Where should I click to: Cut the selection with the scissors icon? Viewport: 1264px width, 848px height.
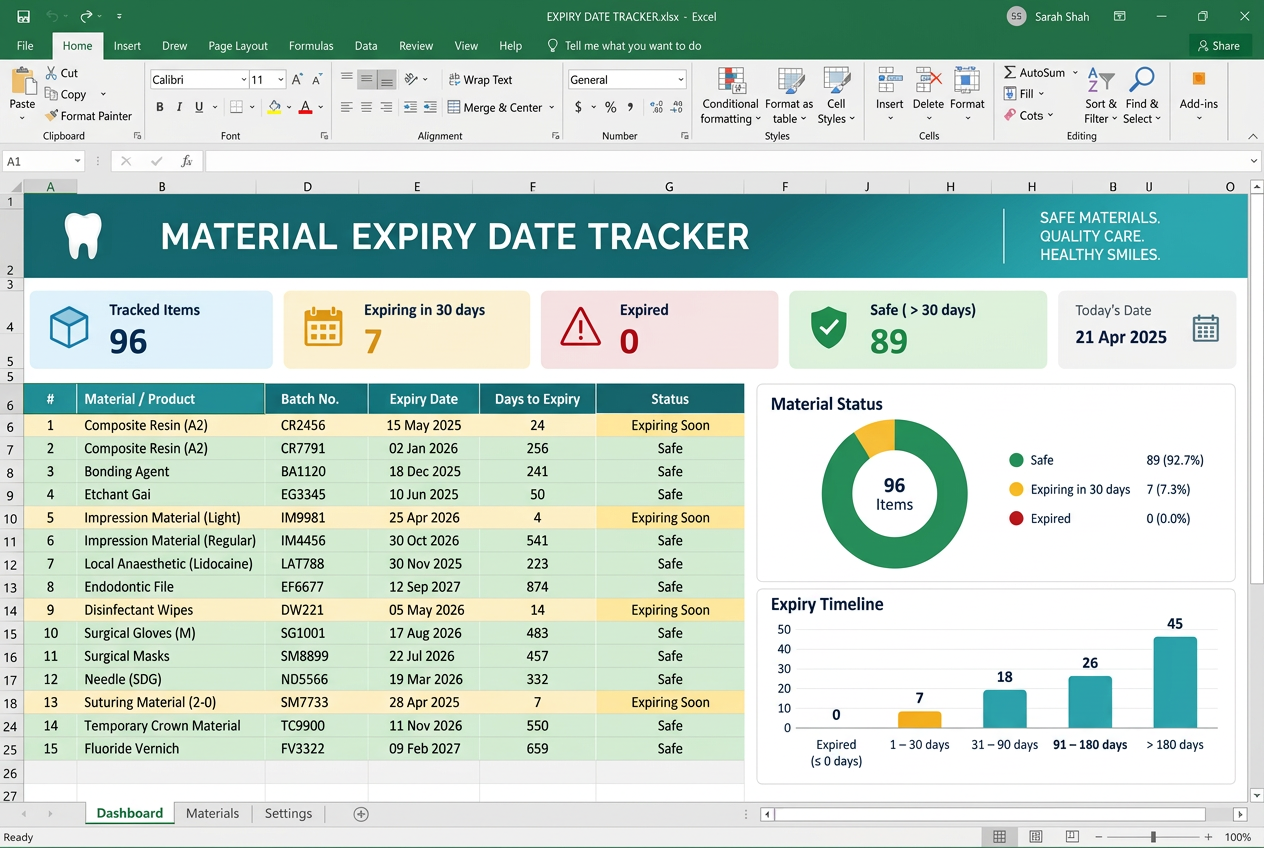pos(52,73)
